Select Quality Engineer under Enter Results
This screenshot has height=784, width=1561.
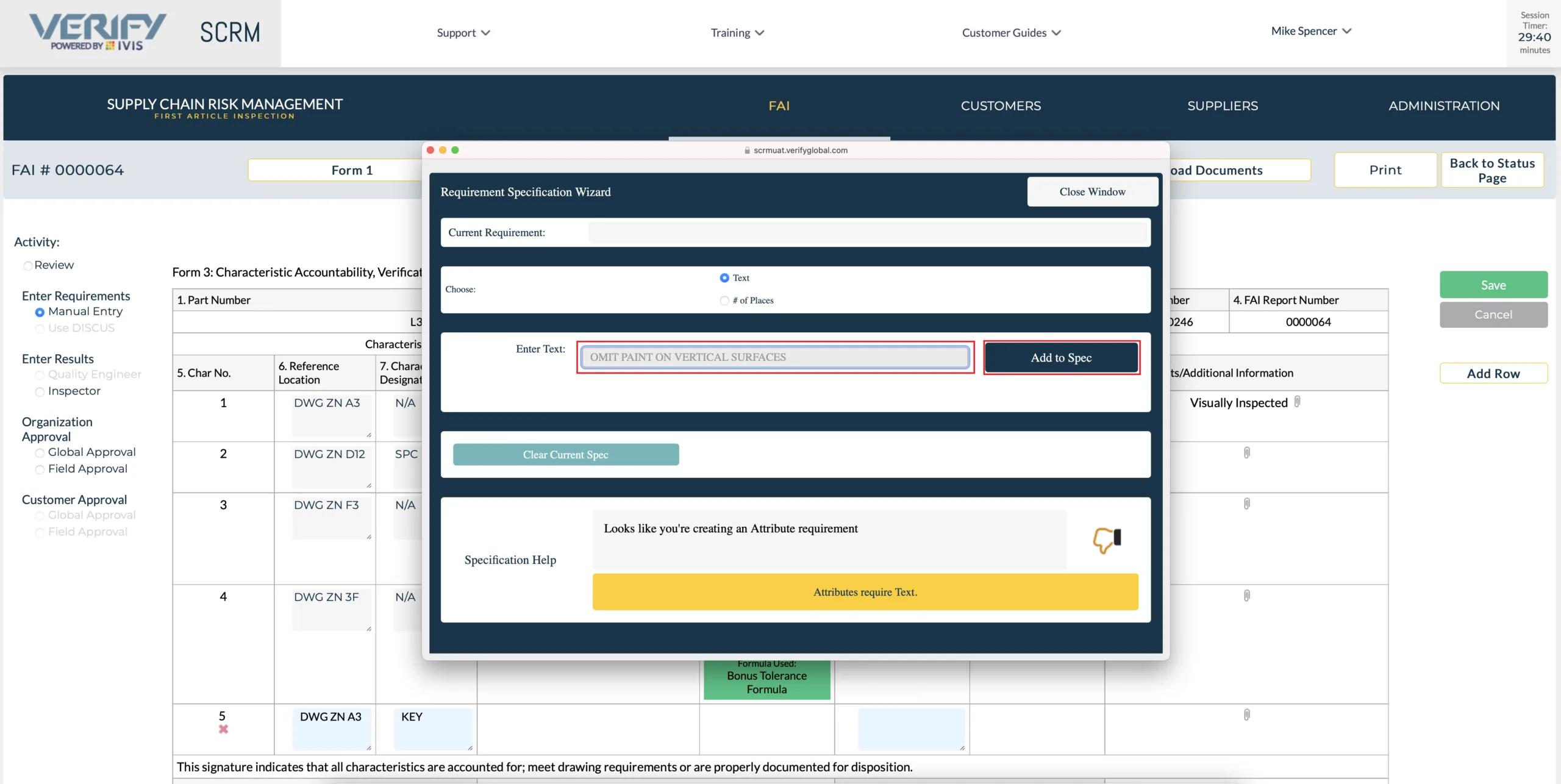click(x=40, y=375)
